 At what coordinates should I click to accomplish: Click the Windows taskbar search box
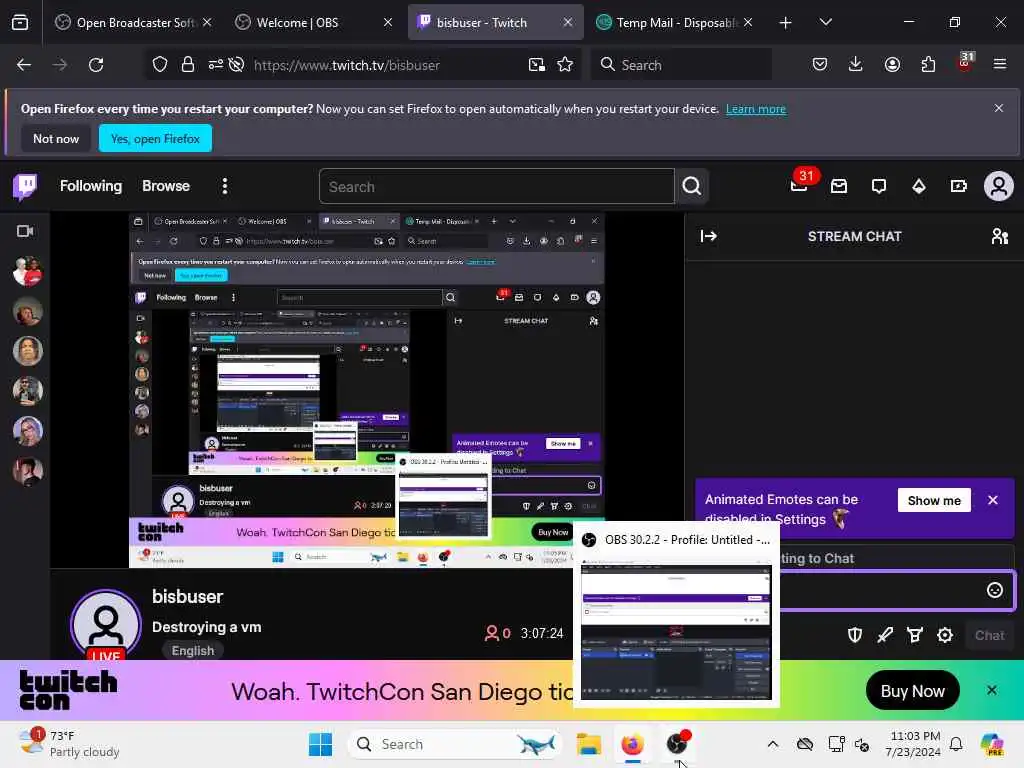[x=455, y=744]
